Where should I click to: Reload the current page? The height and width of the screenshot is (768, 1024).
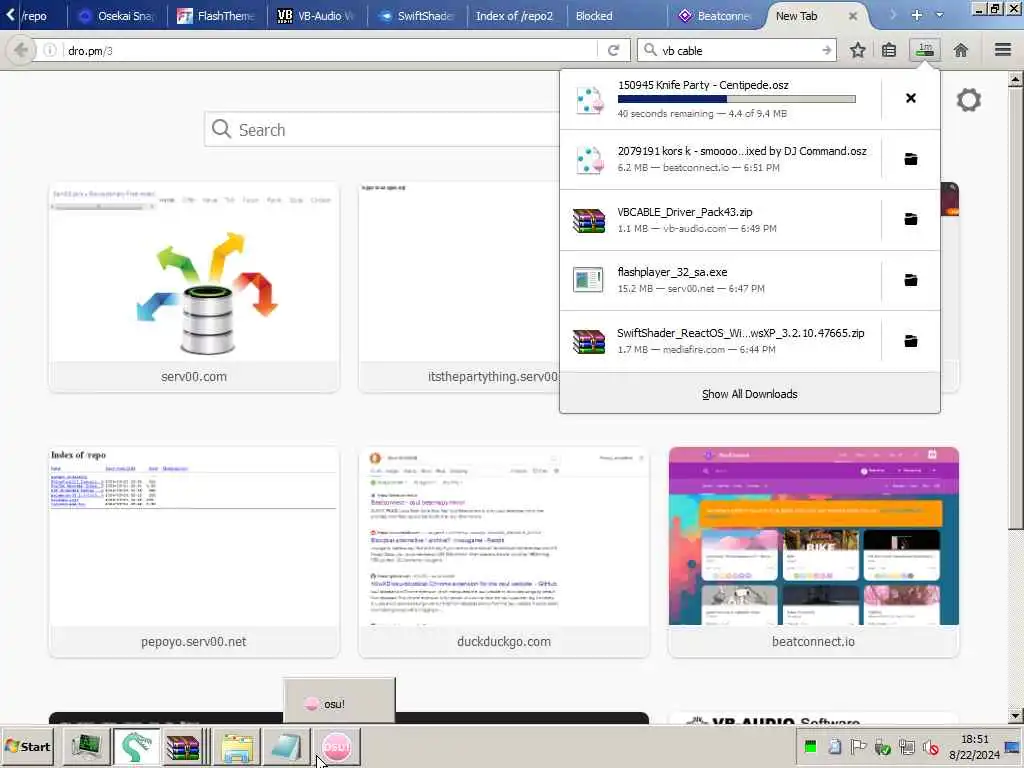tap(613, 50)
